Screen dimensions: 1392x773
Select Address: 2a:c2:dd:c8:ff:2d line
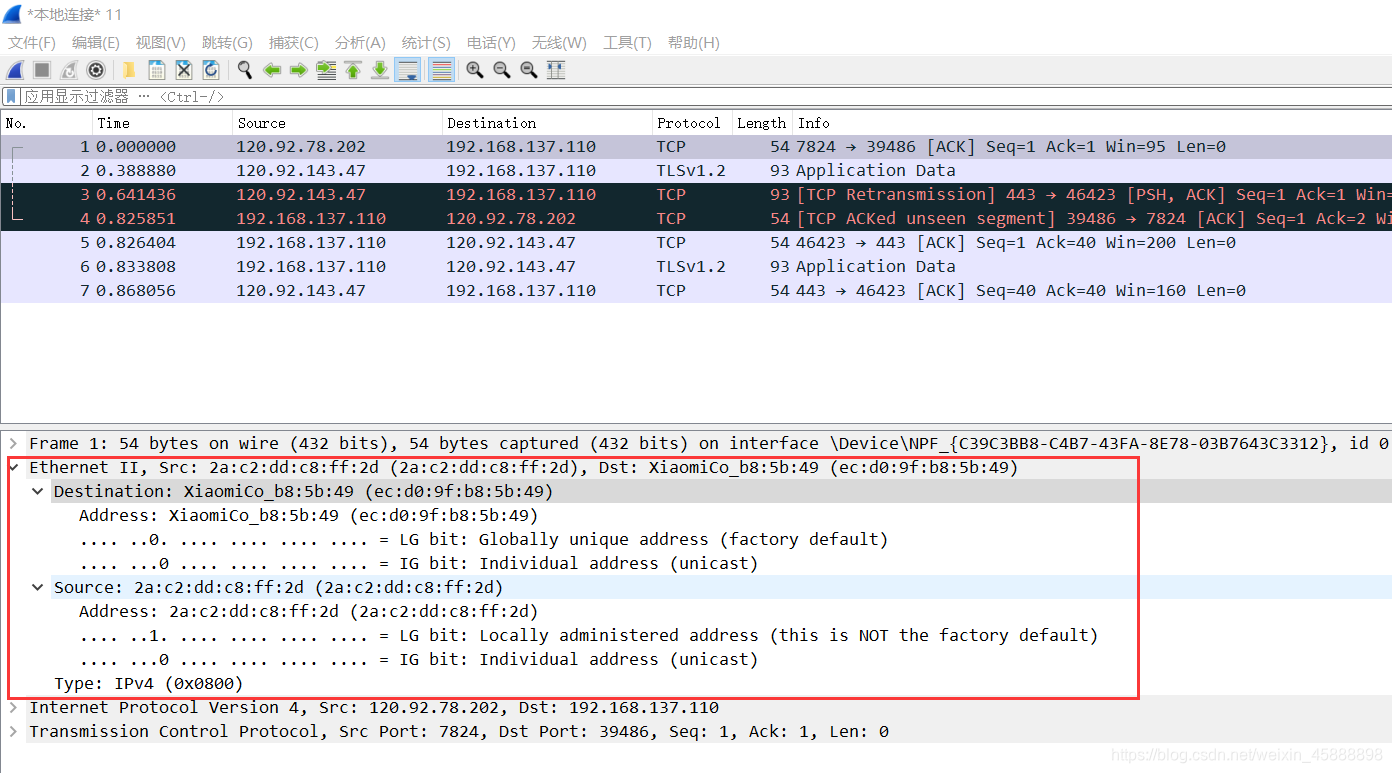[x=309, y=611]
